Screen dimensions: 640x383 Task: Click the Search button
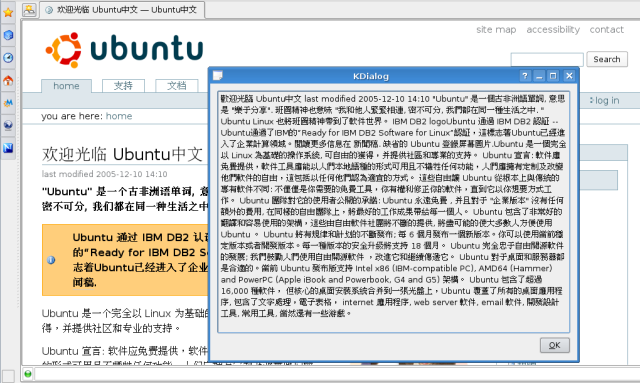click(x=607, y=59)
